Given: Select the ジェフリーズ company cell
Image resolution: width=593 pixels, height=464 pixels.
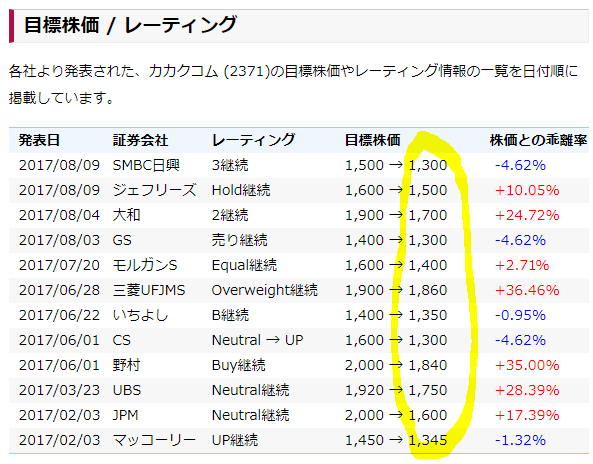Looking at the screenshot, I should 154,190.
